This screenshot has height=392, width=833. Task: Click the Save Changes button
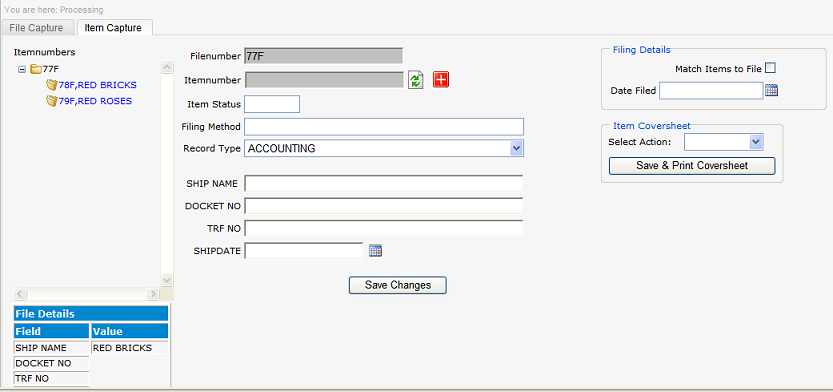pyautogui.click(x=397, y=285)
